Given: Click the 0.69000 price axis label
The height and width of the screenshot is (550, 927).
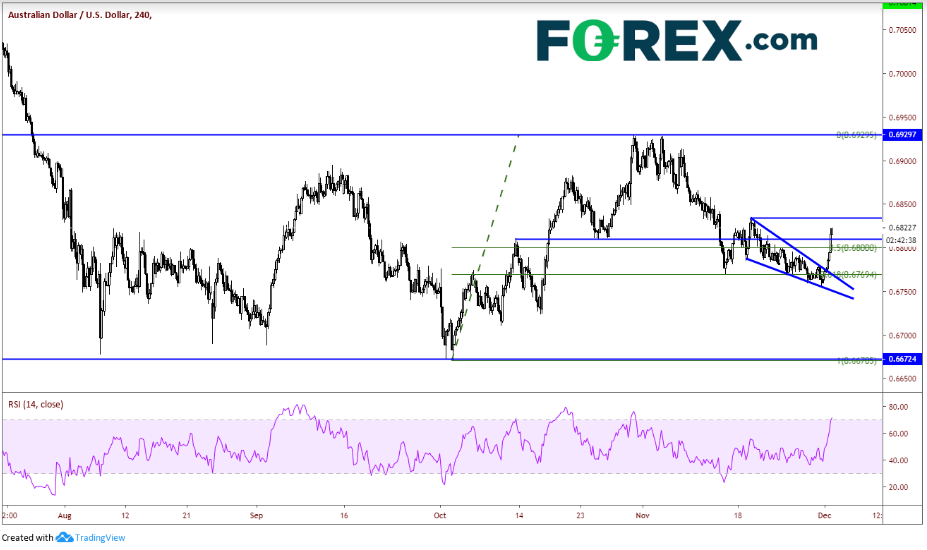Looking at the screenshot, I should (902, 161).
